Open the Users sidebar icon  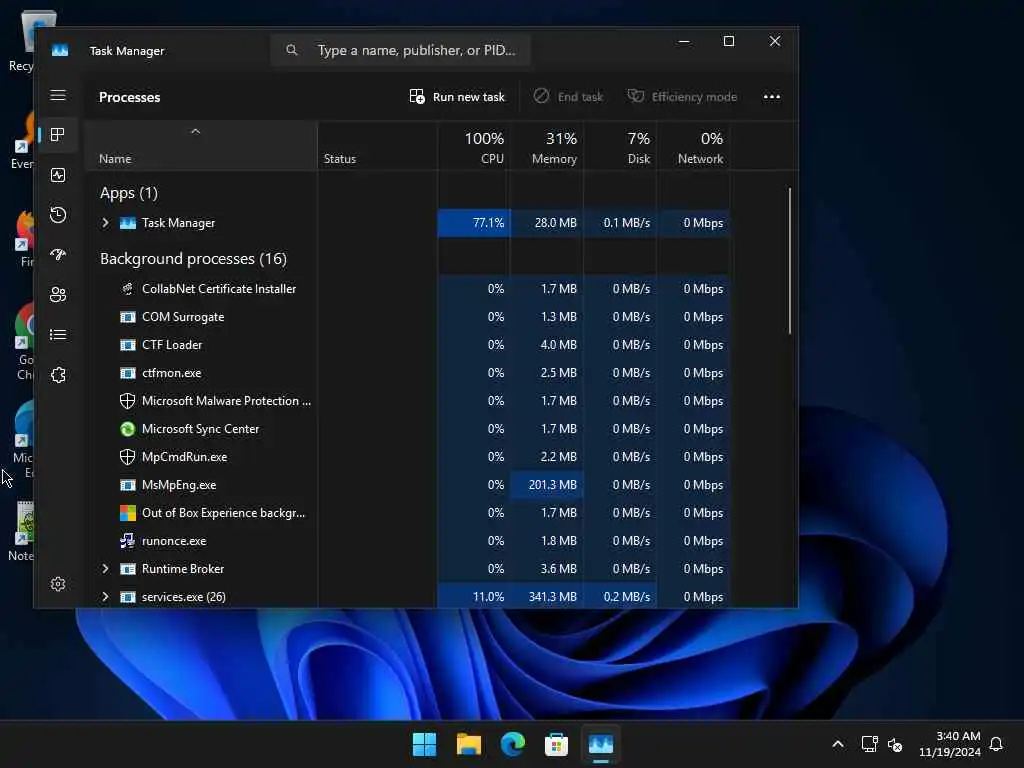coord(58,295)
